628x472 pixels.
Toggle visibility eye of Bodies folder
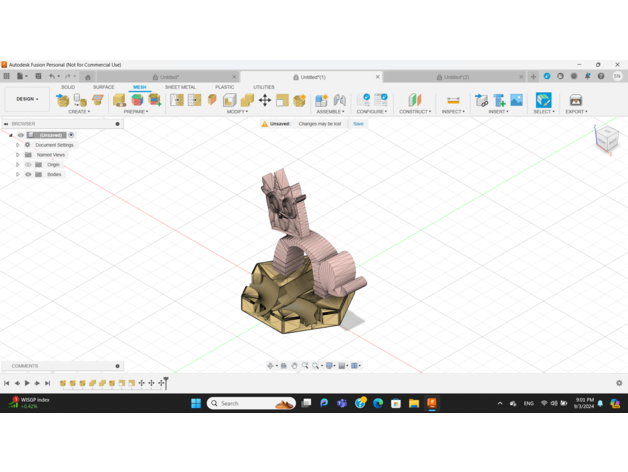point(28,174)
